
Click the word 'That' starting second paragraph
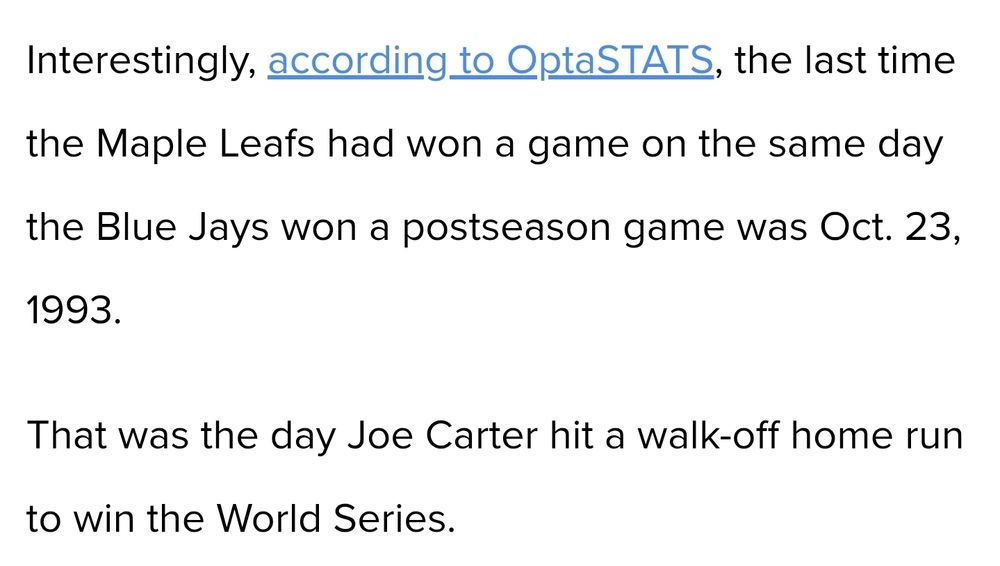coord(67,436)
